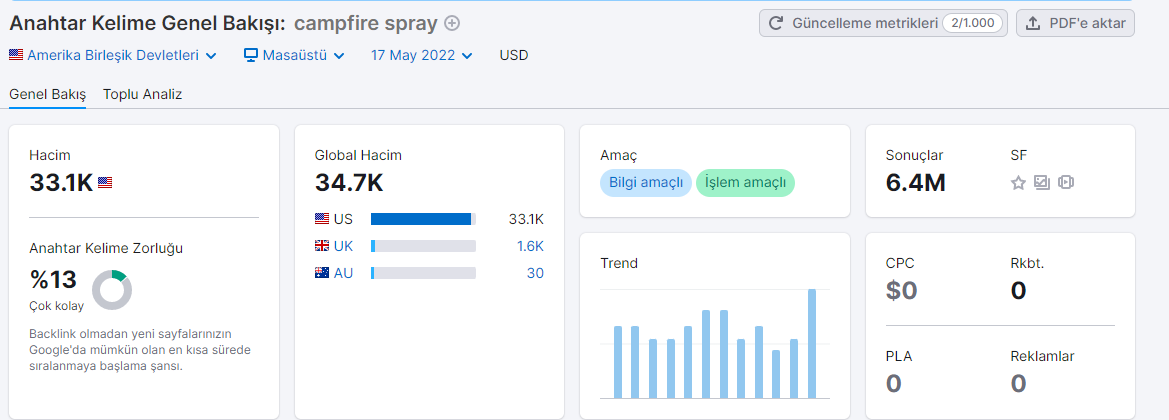Click the Bilgi amaçlı intent badge
Viewport: 1169px width, 420px height.
[646, 183]
